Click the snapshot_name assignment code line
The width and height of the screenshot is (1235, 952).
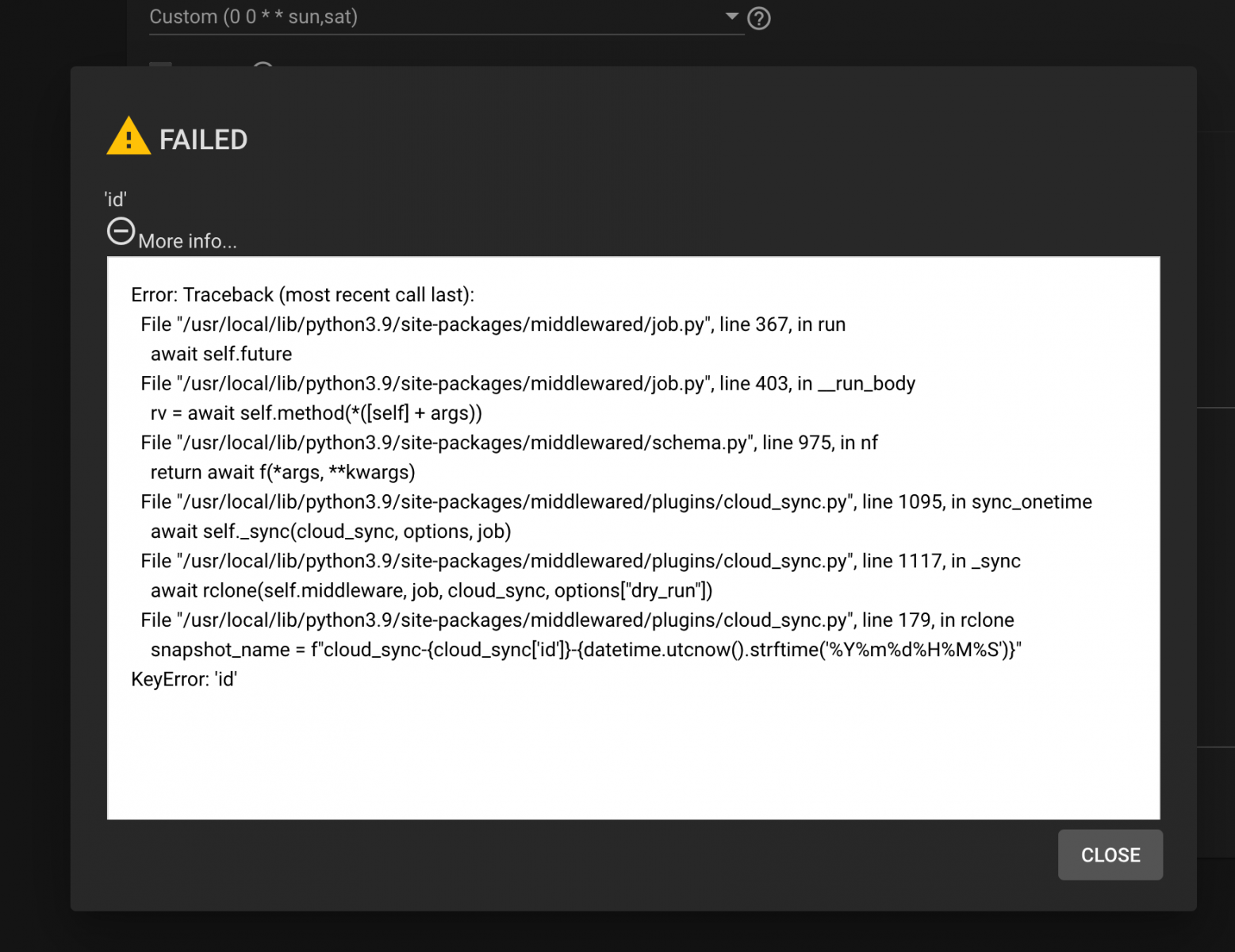586,650
